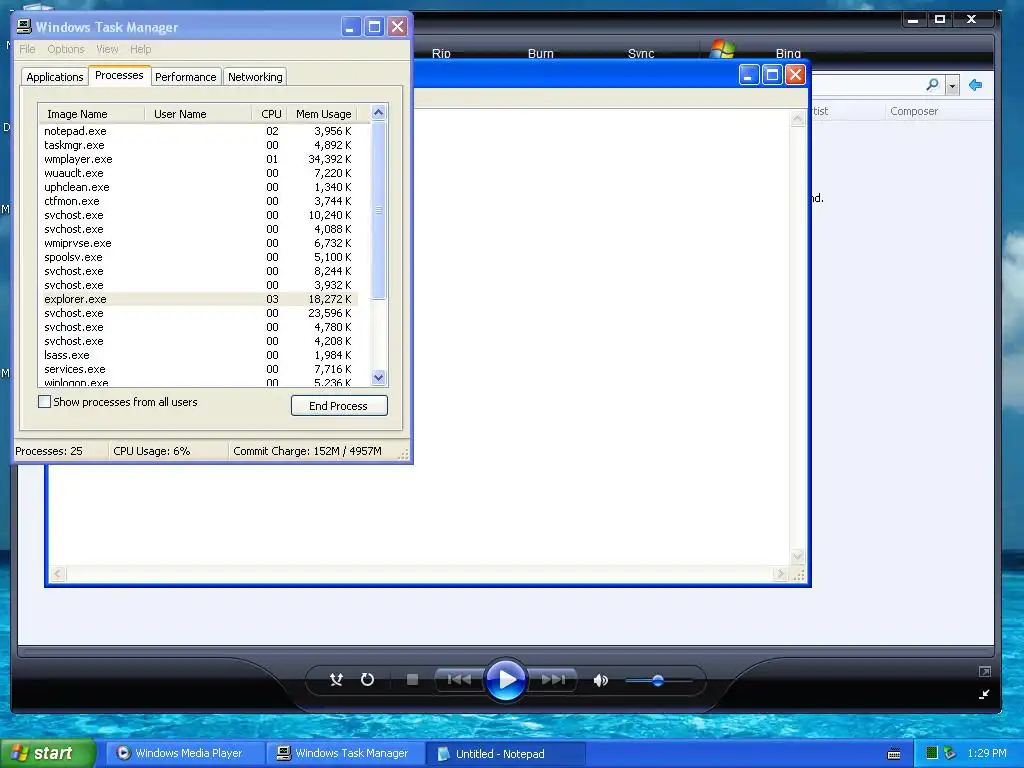Adjust the Media Player volume slider
1024x768 pixels.
tap(658, 680)
